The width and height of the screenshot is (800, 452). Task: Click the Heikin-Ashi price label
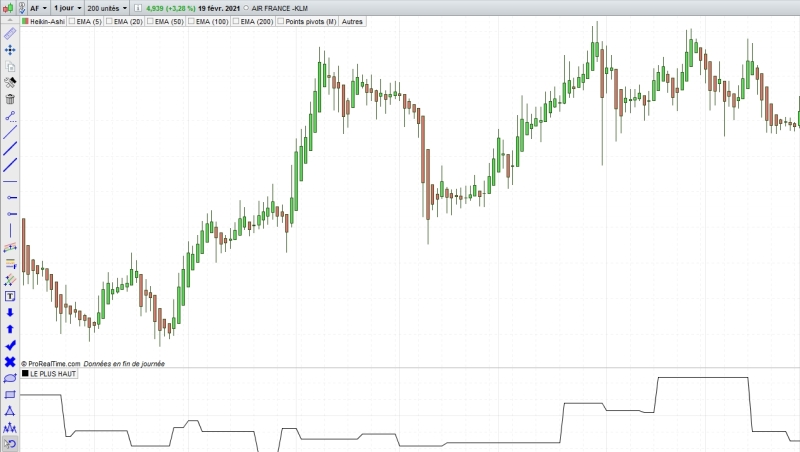(x=47, y=21)
